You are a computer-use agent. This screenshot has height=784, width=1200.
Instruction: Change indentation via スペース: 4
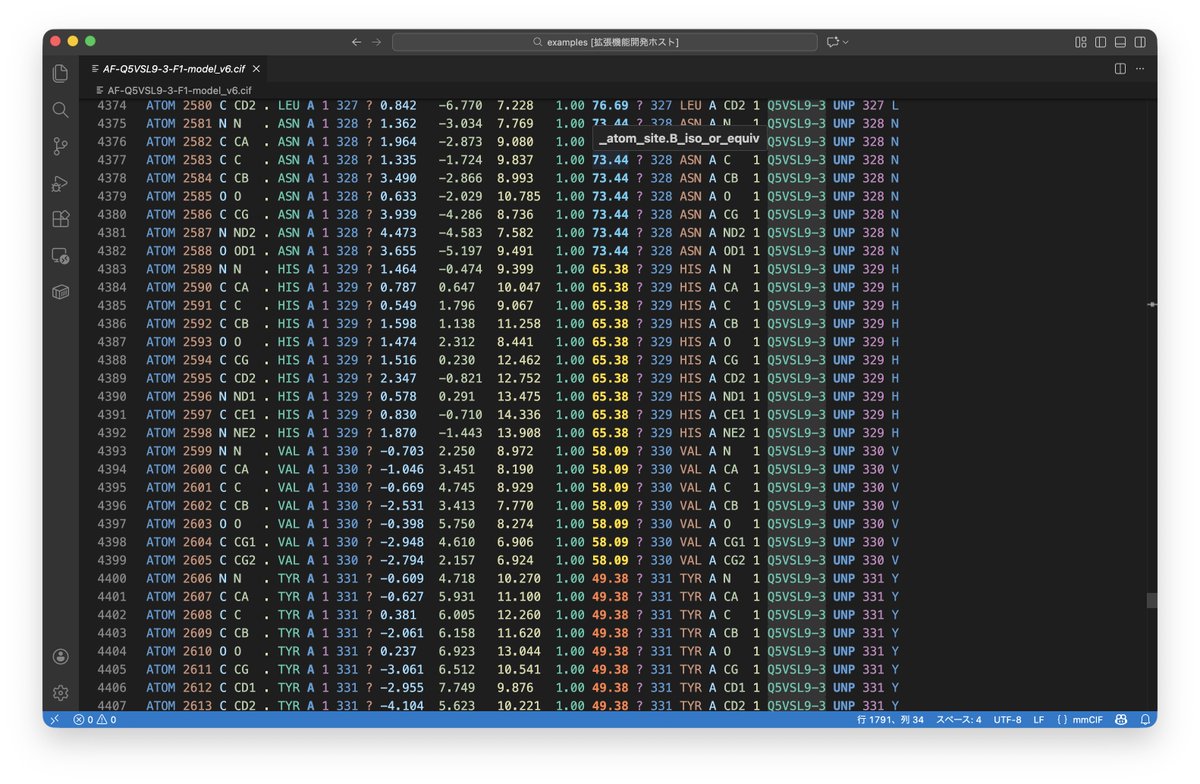958,719
